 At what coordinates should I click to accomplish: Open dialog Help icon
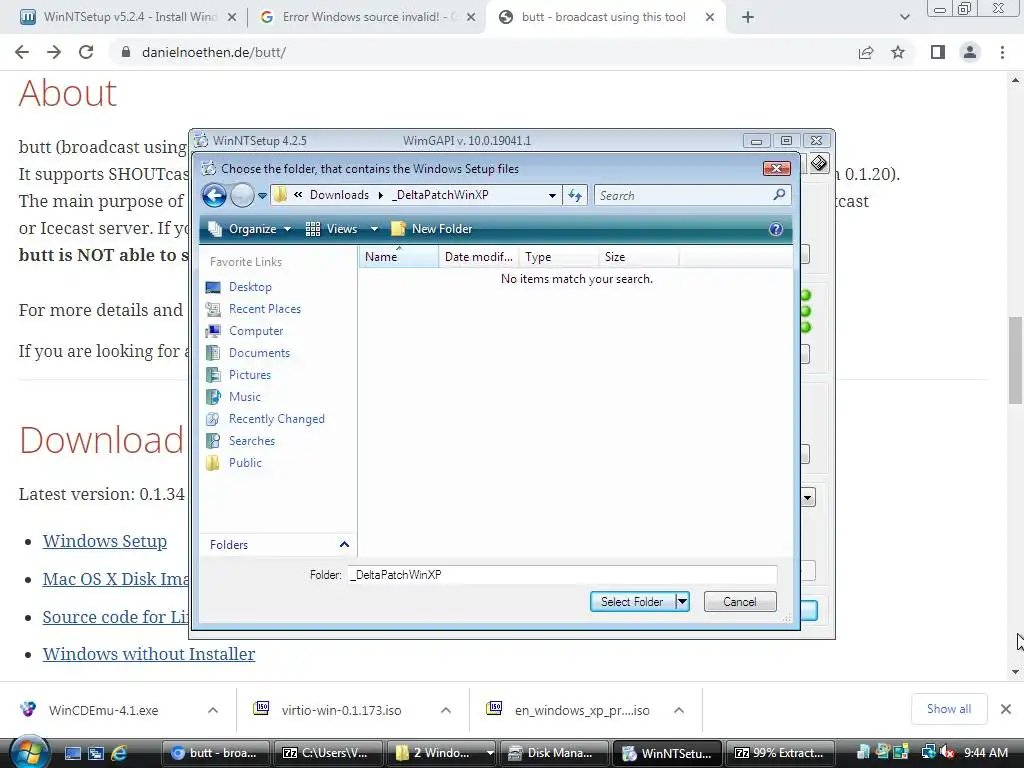776,229
